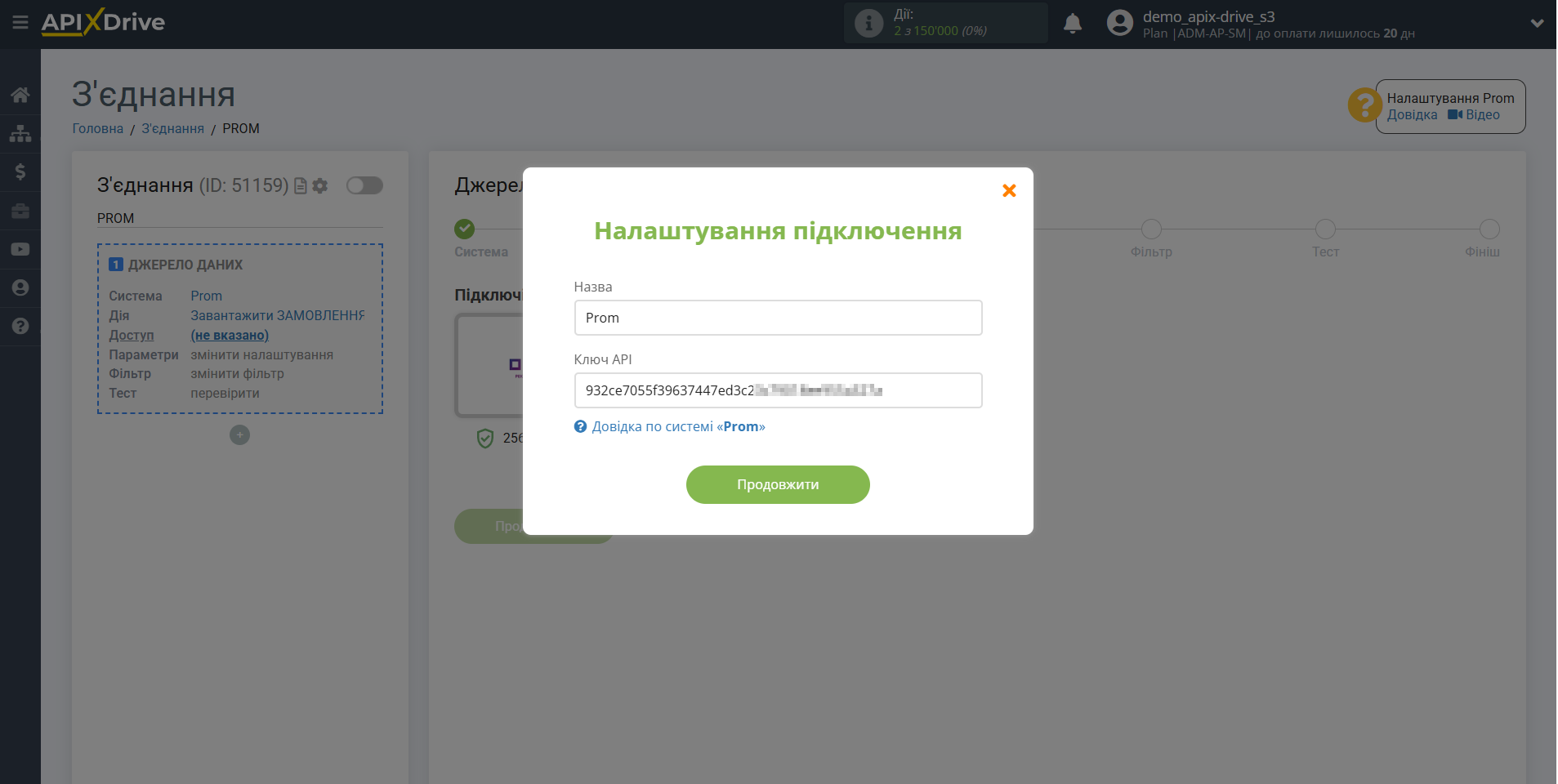Open the connections sitemap icon in sidebar
Viewport: 1558px width, 784px height.
coord(20,133)
